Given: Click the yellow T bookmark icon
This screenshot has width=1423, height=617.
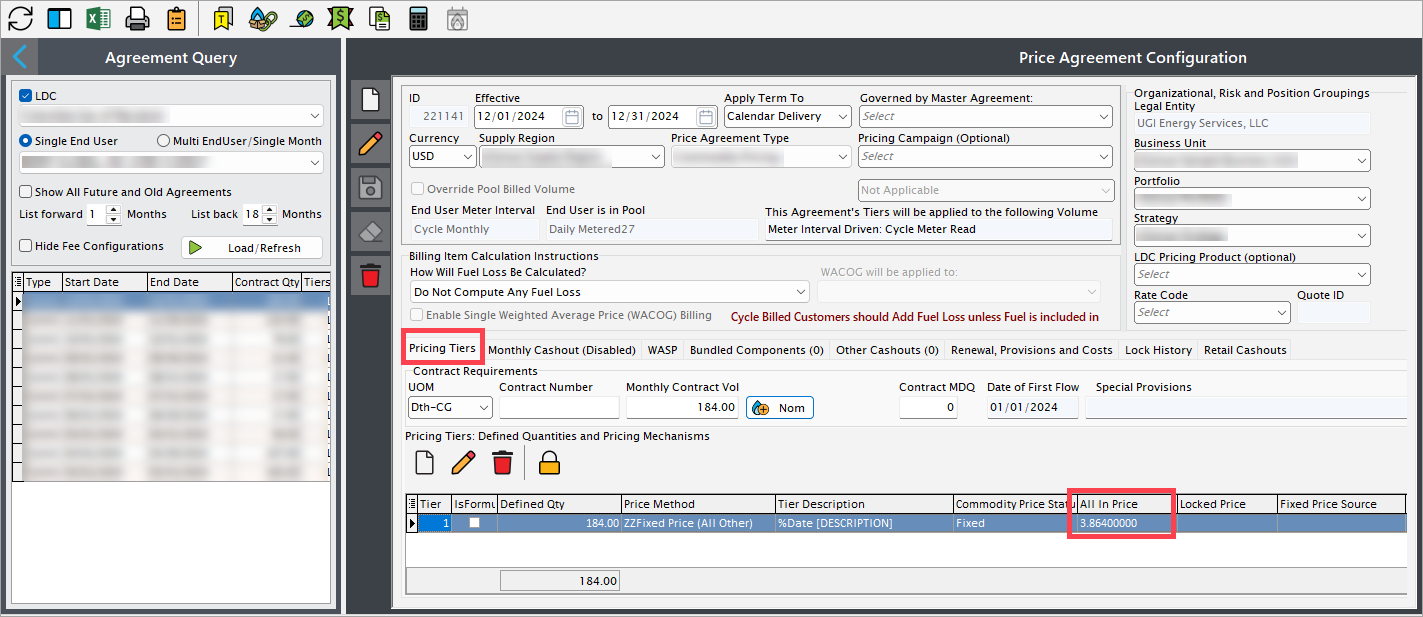Looking at the screenshot, I should coord(223,18).
